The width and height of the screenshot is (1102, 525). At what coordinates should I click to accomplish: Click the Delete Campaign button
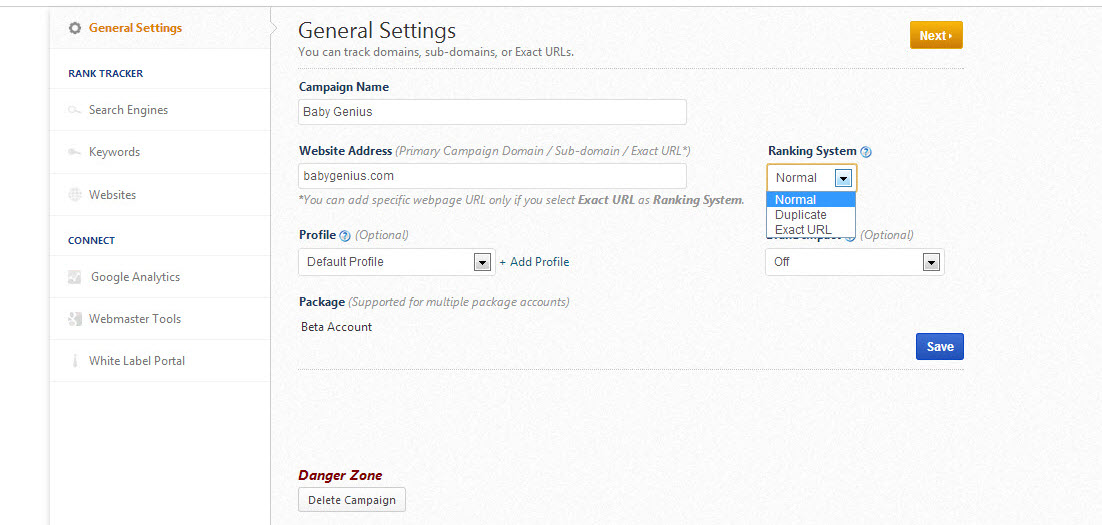click(x=352, y=500)
